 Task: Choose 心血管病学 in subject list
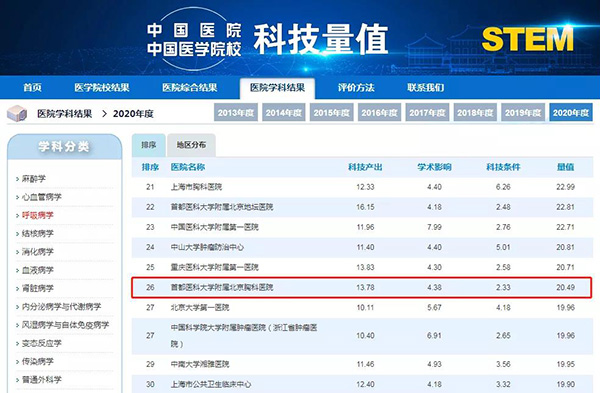(42, 197)
